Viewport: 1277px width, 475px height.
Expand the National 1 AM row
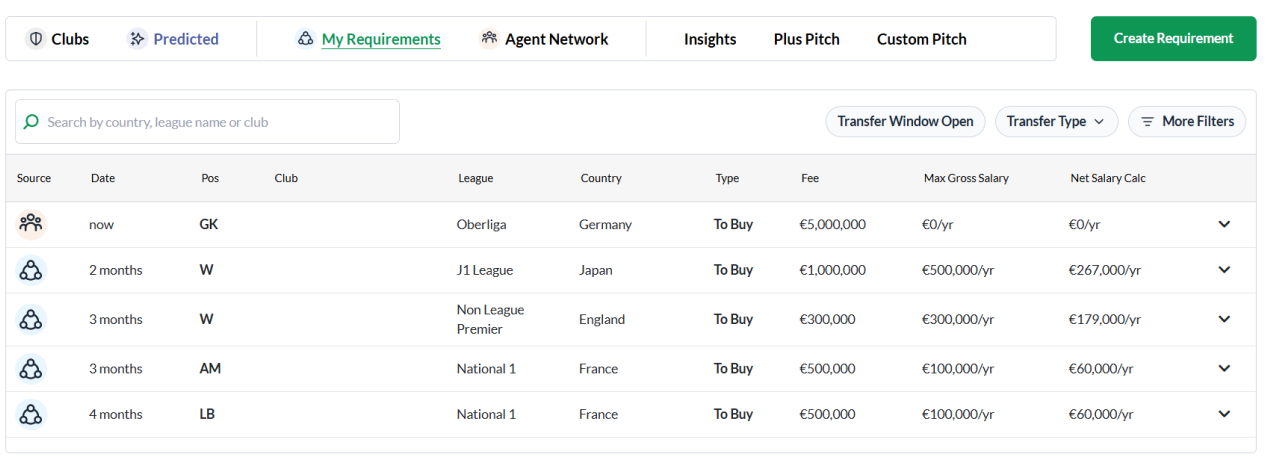click(1224, 368)
